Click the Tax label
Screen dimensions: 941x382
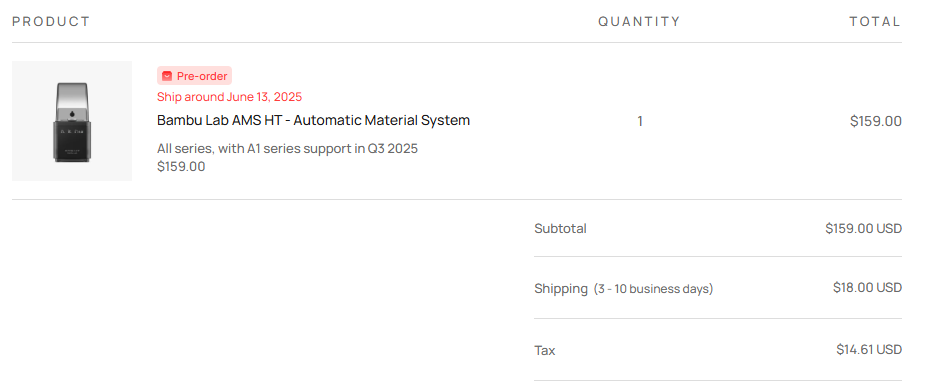[545, 350]
